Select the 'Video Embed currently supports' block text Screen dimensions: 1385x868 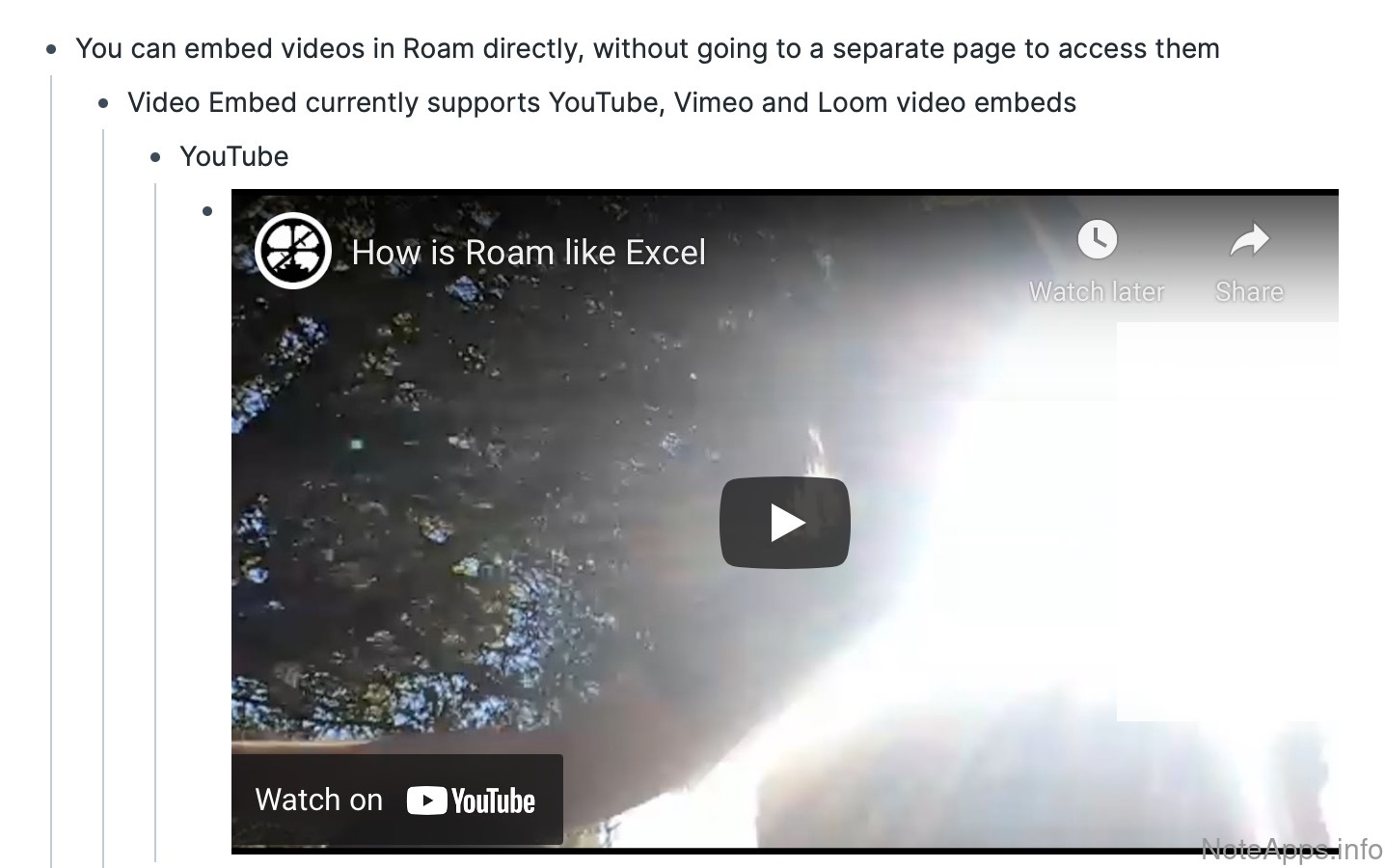602,102
